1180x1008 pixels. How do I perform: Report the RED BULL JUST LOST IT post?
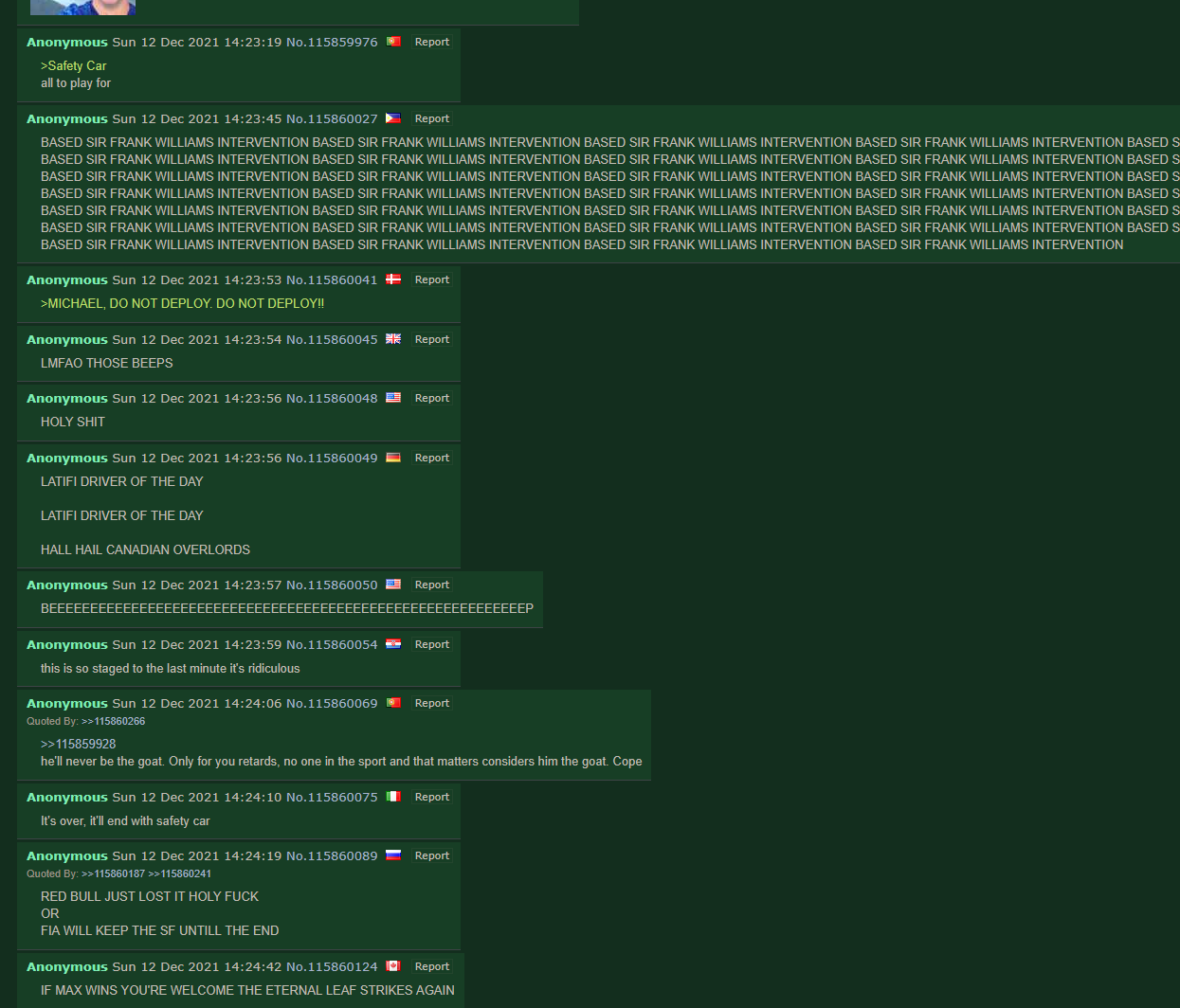(x=432, y=855)
